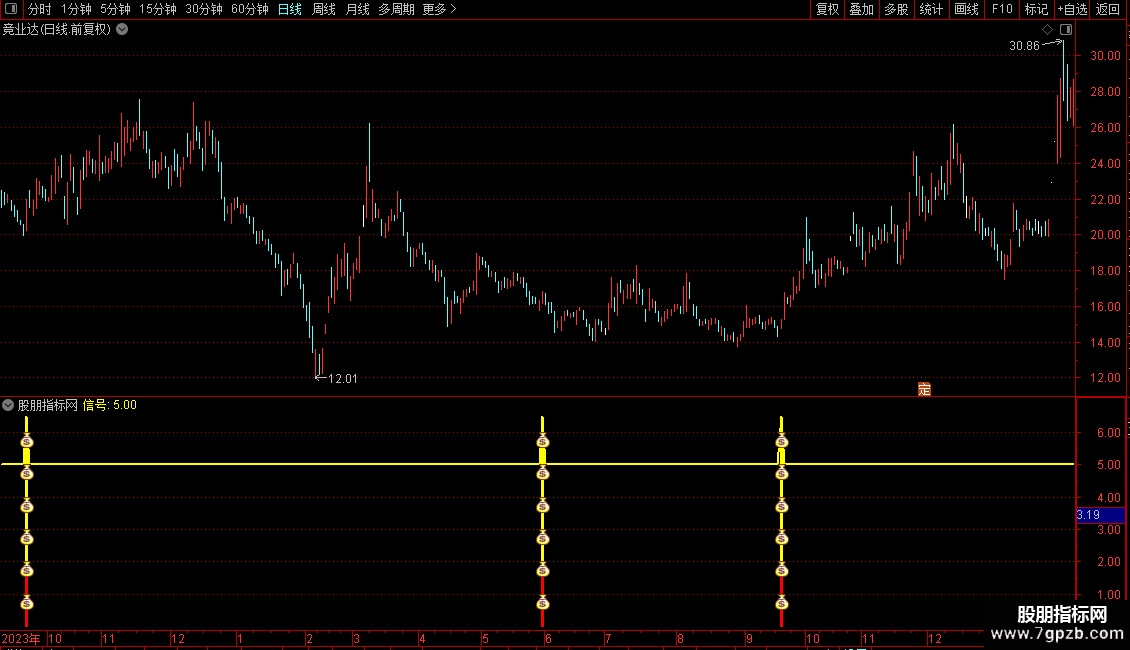
Task: Click 返回 to go back
Action: [x=1108, y=9]
